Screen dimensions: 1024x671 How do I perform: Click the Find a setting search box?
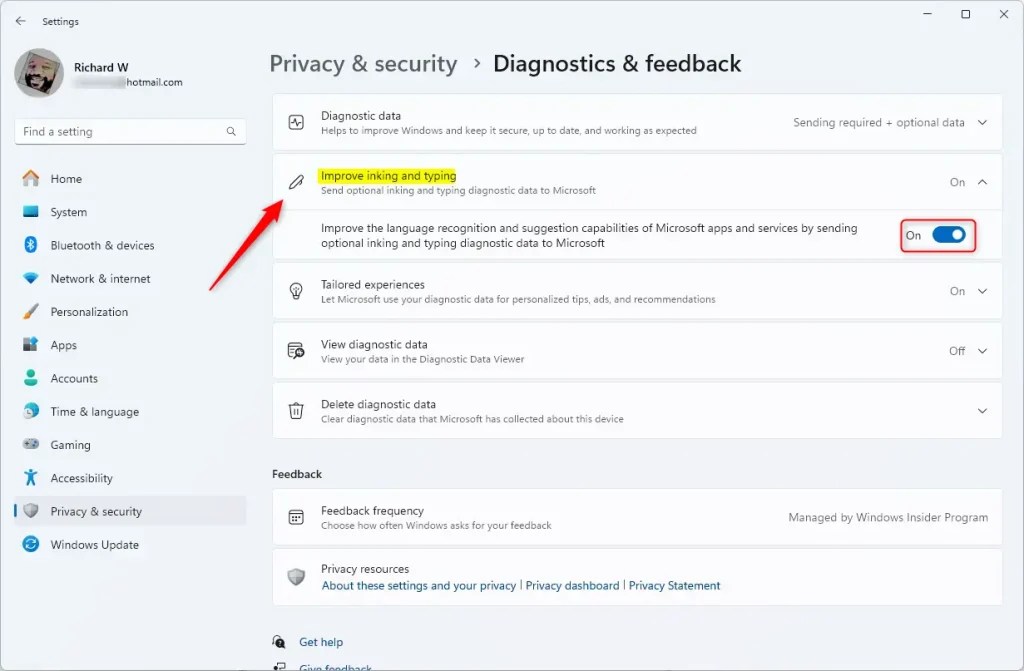[x=120, y=132]
